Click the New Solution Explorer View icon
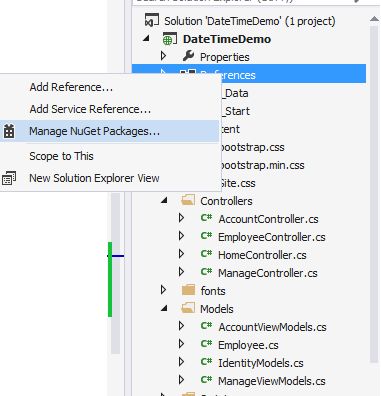This screenshot has width=381, height=396. [x=9, y=178]
